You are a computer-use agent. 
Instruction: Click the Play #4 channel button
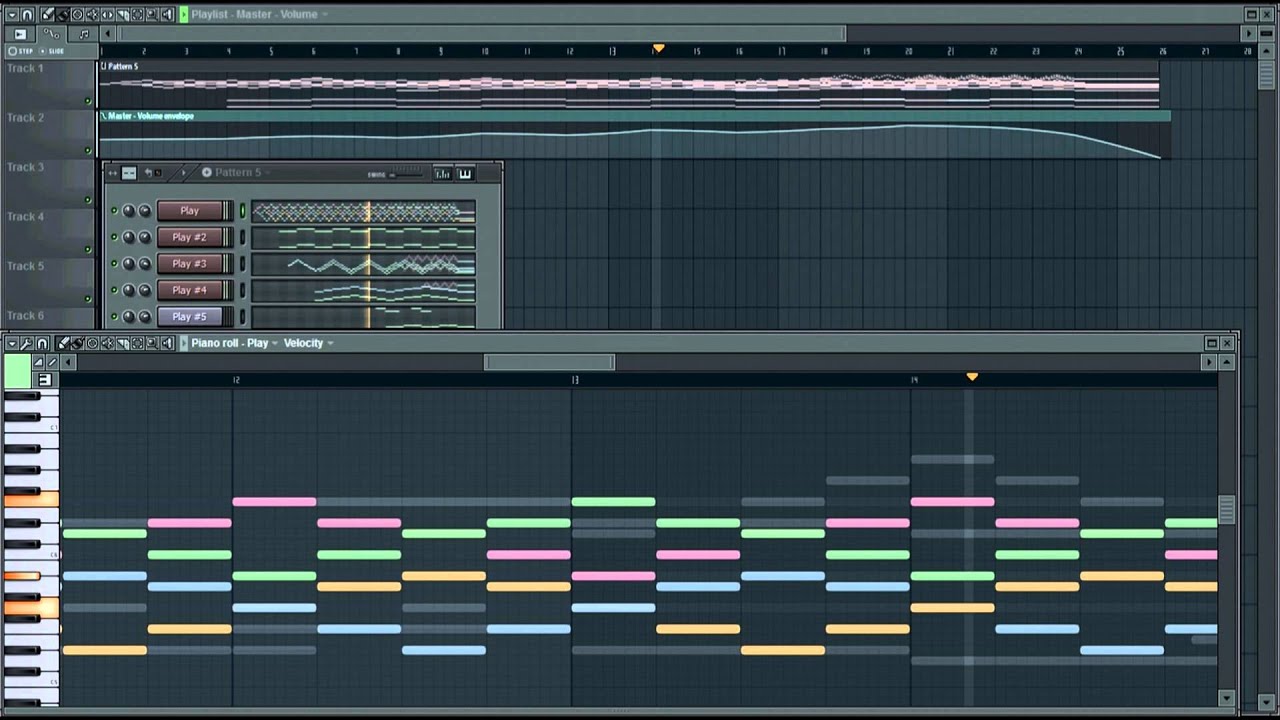point(190,290)
